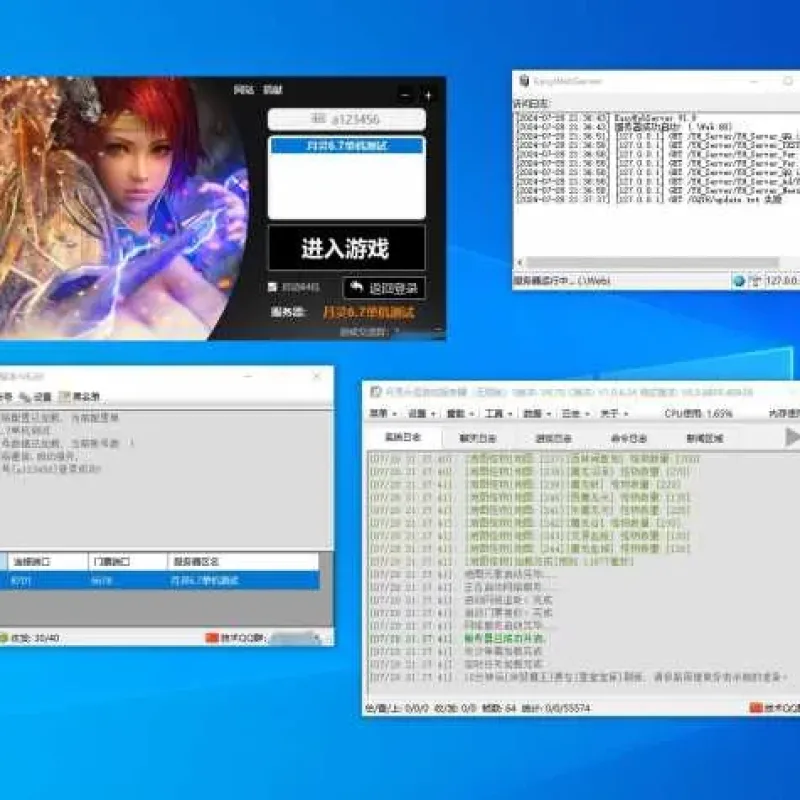This screenshot has height=800, width=800.
Task: Open the 关于 about dropdown menu
Action: coord(614,413)
